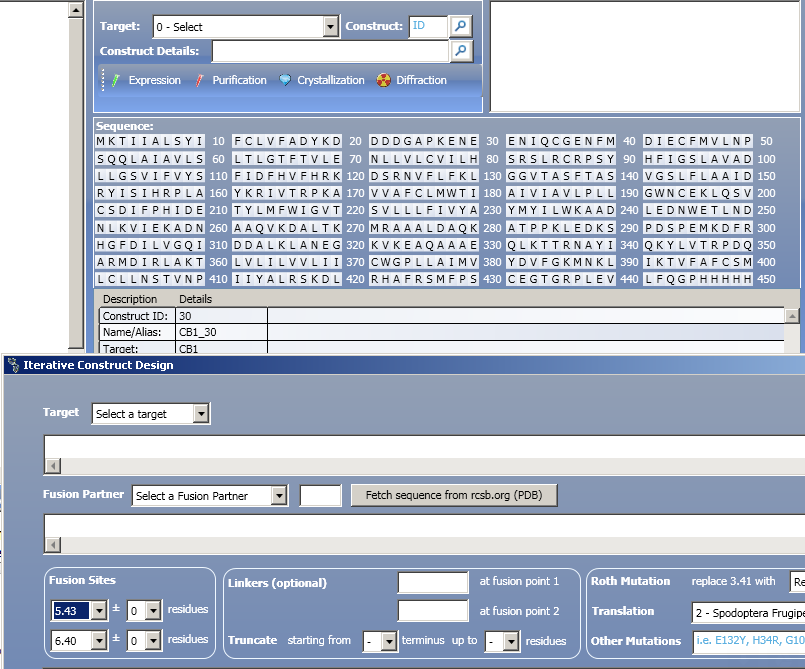Select the Target value CB1 cell
Image resolution: width=805 pixels, height=669 pixels.
click(x=221, y=348)
